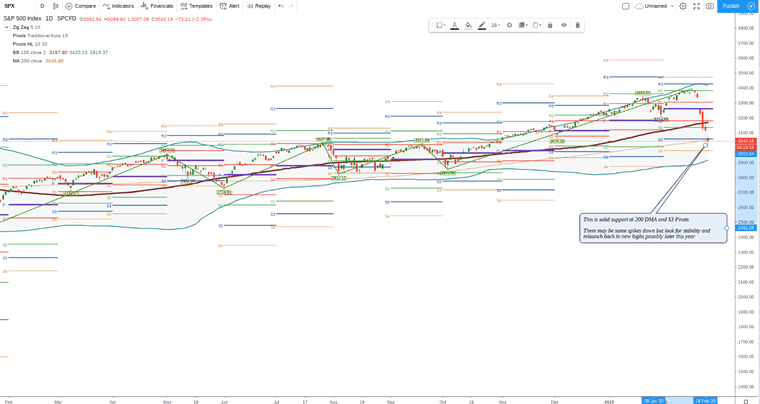Pick the text color for the callout
Screen dimensions: 760x404
pos(455,25)
